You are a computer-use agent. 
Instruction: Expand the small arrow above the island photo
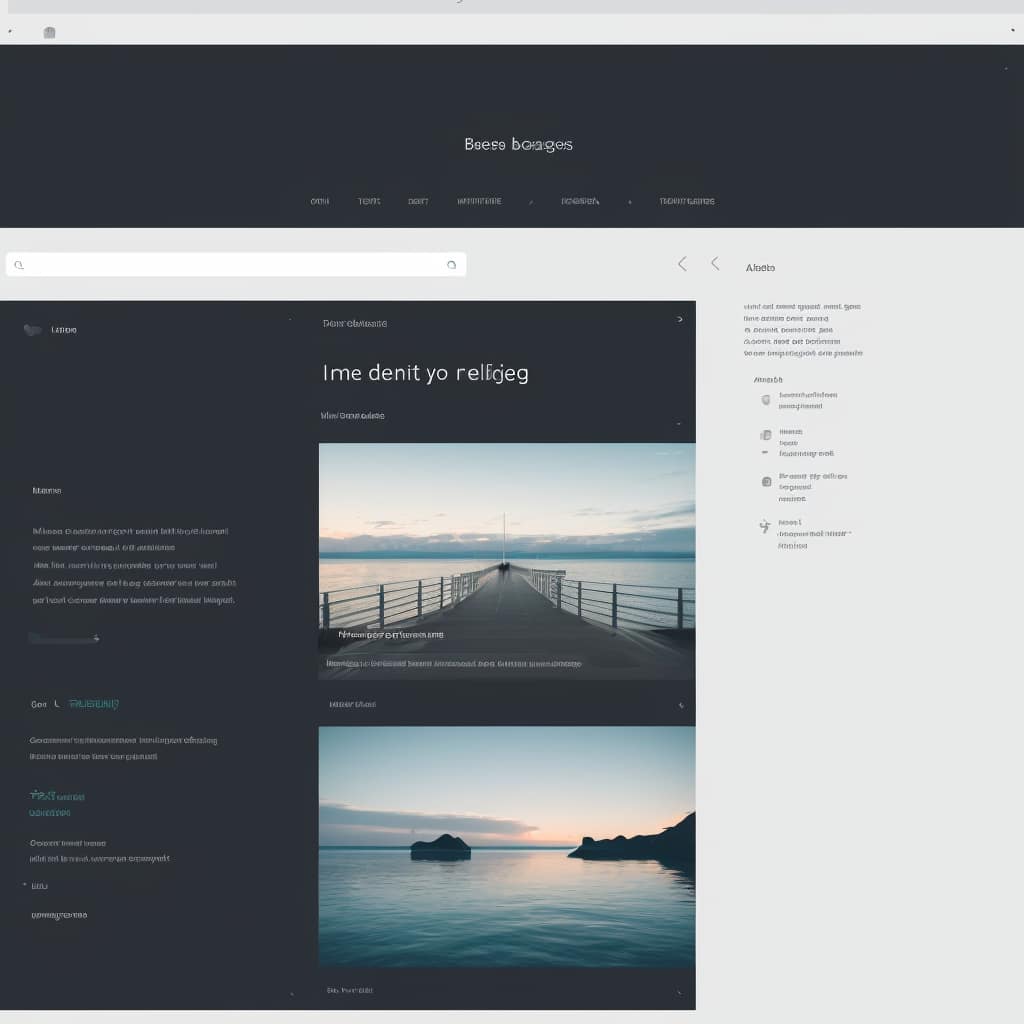click(x=680, y=706)
